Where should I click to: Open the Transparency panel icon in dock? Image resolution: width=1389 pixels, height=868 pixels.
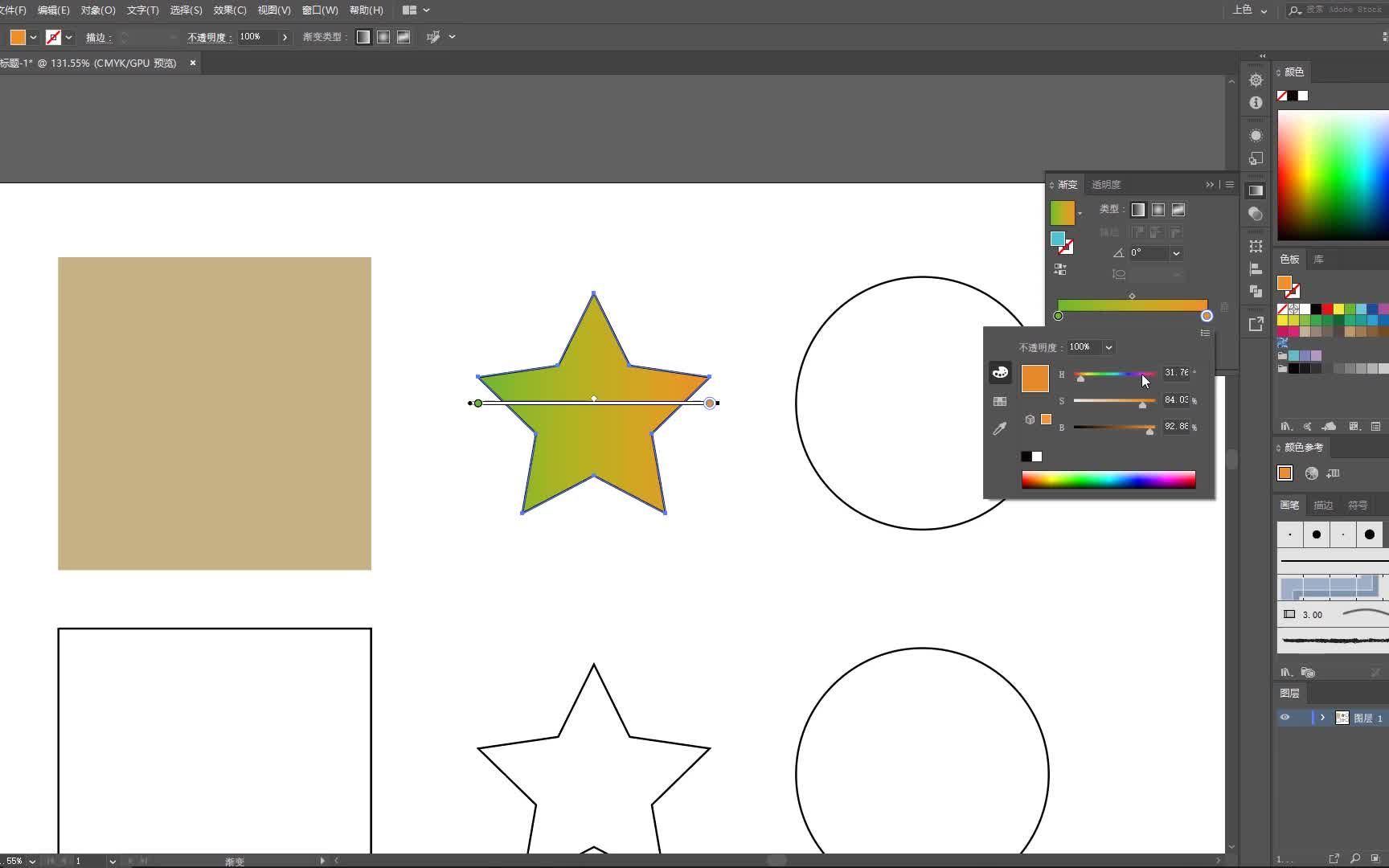[x=1256, y=214]
